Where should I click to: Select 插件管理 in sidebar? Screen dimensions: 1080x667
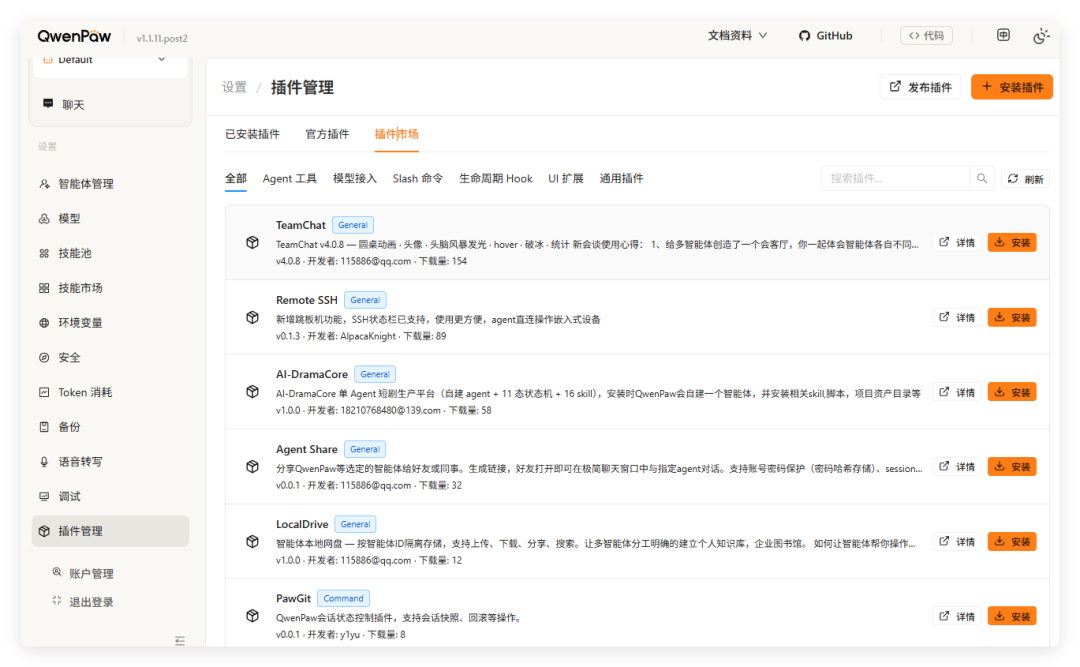tap(110, 531)
